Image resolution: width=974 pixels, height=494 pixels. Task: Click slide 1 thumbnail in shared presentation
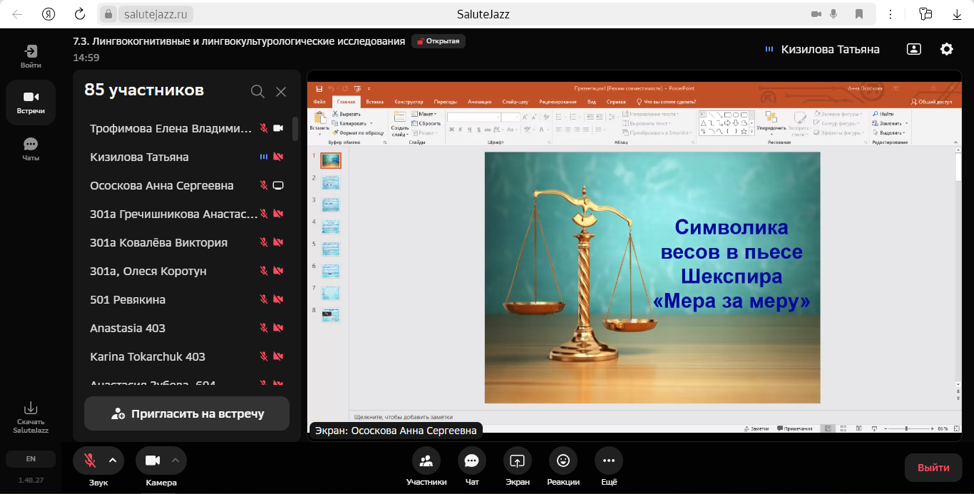(330, 160)
